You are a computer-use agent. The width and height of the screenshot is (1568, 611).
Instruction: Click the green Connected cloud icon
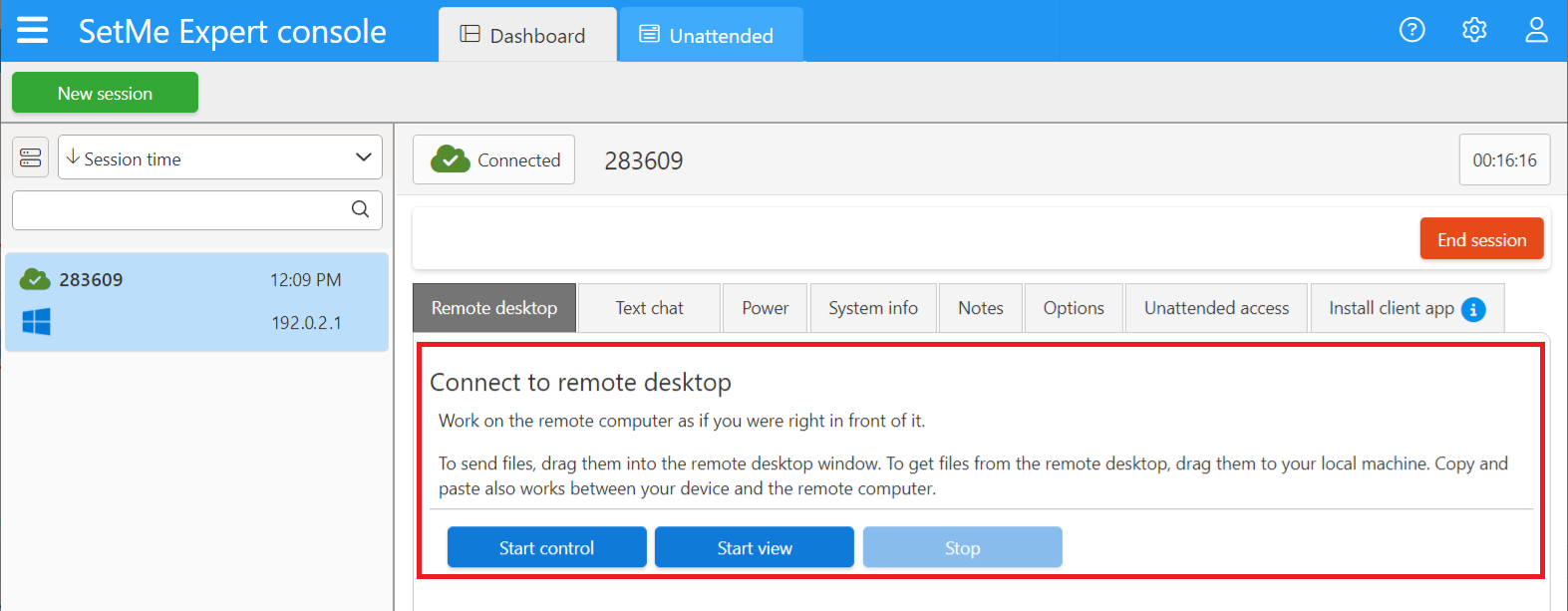point(451,159)
